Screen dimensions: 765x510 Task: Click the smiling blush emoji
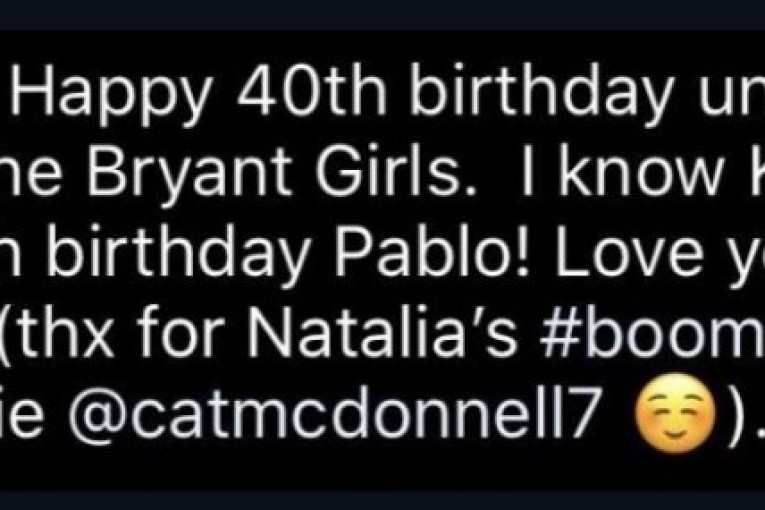pos(674,414)
